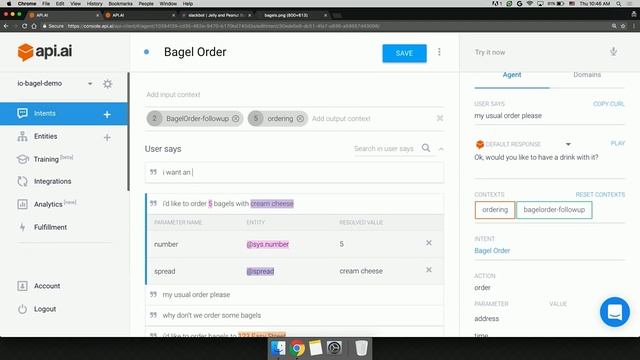Select the highlighted 'cream cheese' annotation
The width and height of the screenshot is (640, 360).
(x=272, y=204)
